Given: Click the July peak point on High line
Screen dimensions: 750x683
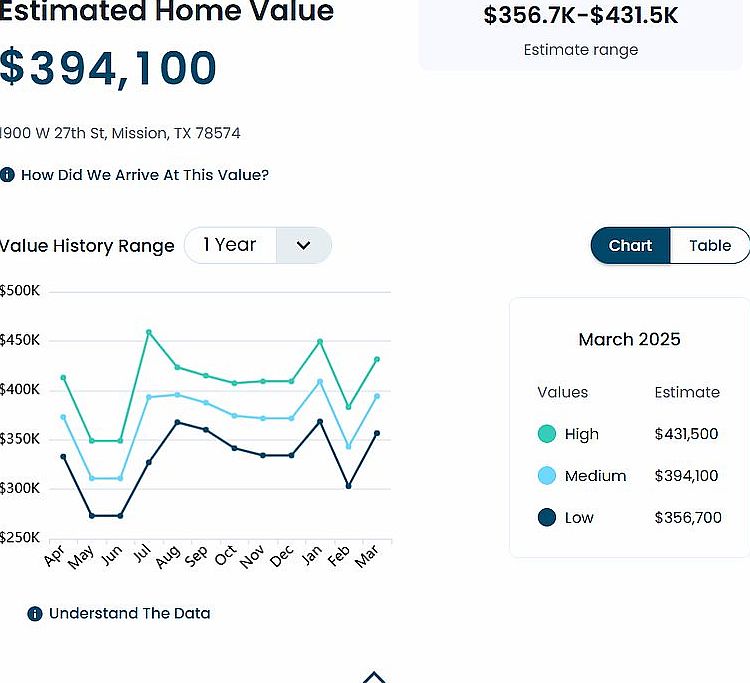Looking at the screenshot, I should pyautogui.click(x=149, y=332).
